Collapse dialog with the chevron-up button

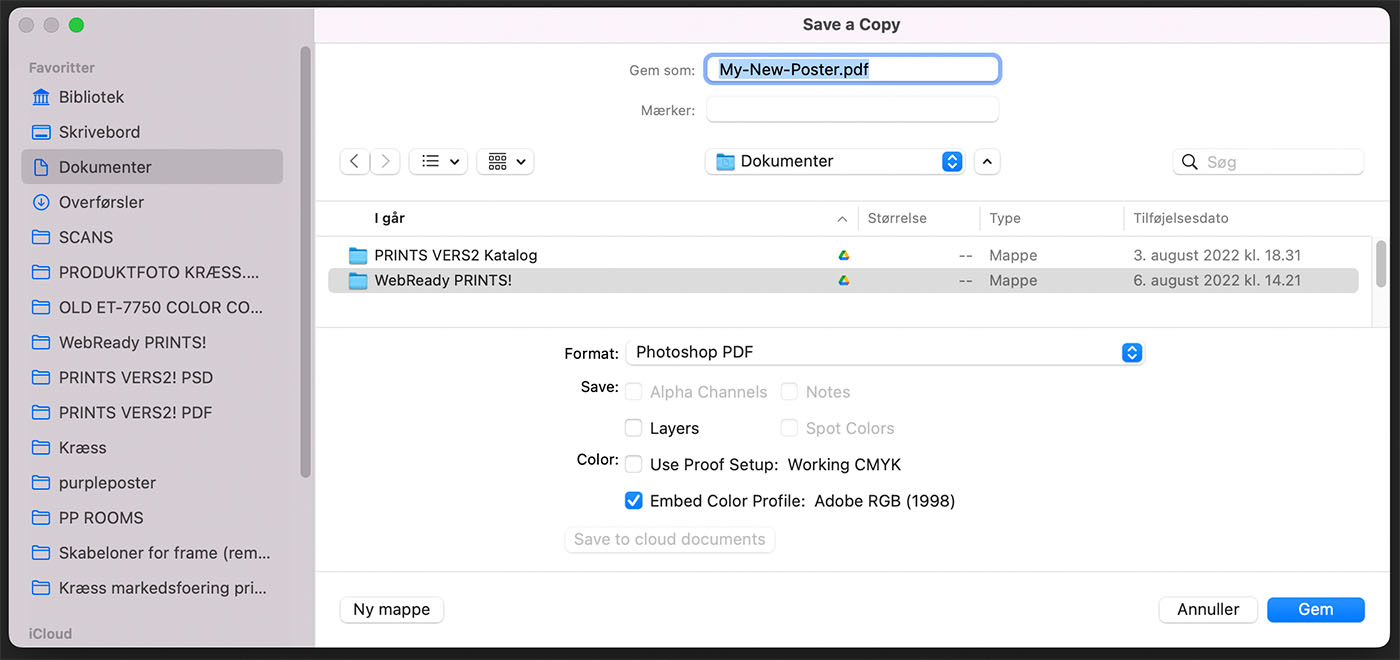coord(986,161)
